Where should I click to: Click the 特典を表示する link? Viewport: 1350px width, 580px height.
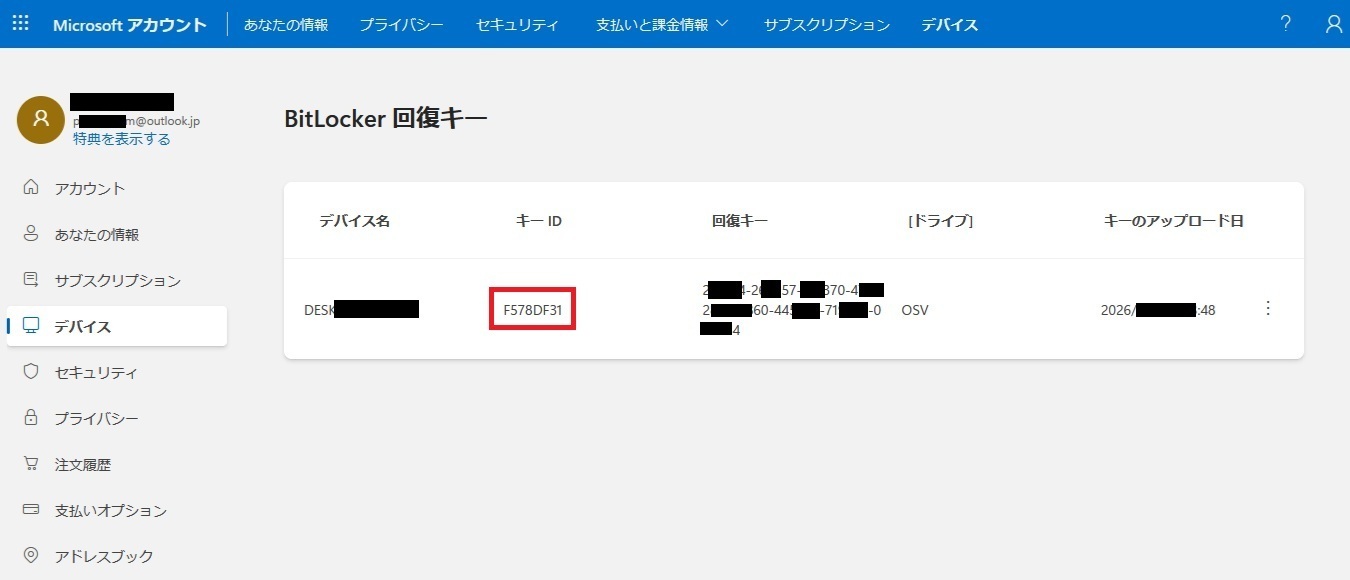tap(124, 139)
